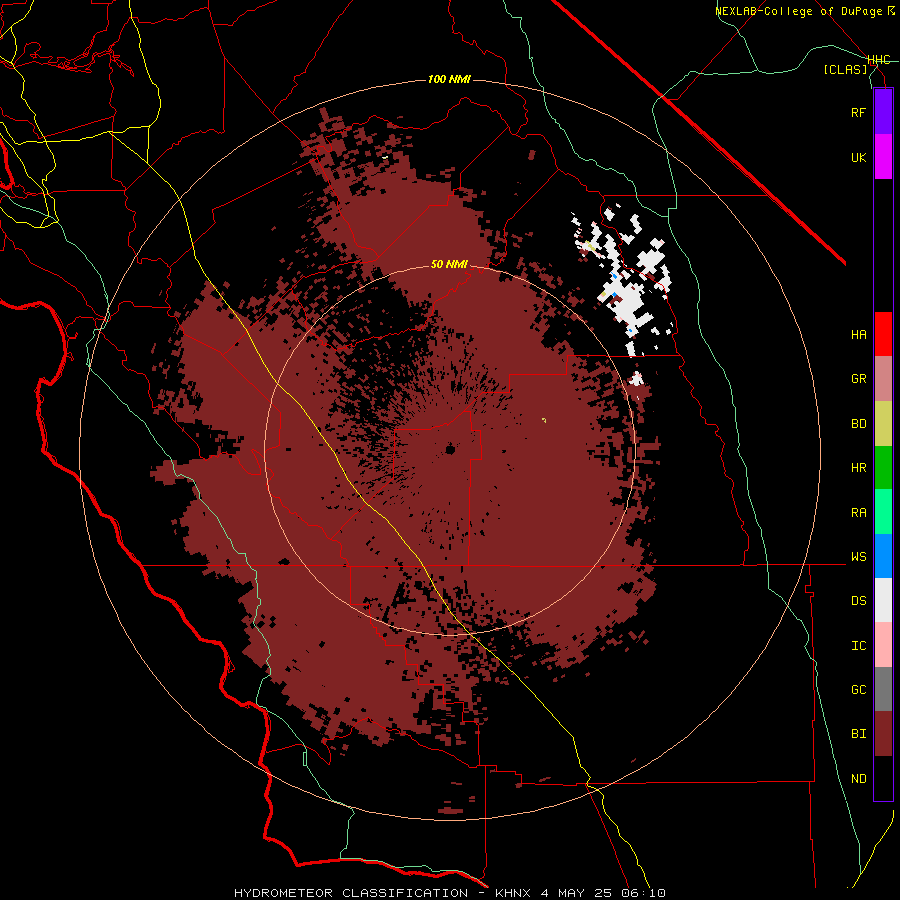Click the BD legend label
The height and width of the screenshot is (900, 900).
(858, 424)
